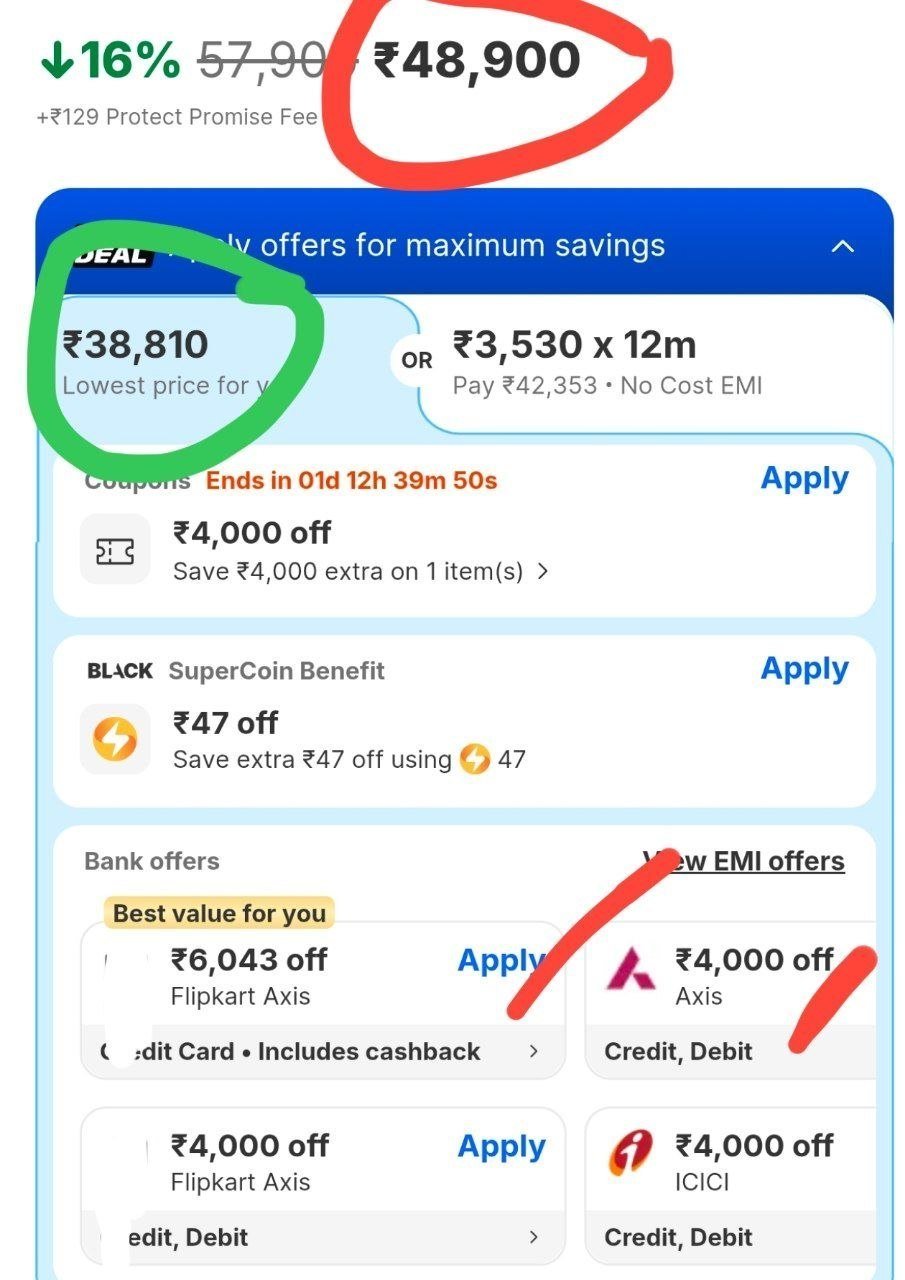905x1280 pixels.
Task: Tap the ICICI bank logo icon
Action: pos(631,1154)
